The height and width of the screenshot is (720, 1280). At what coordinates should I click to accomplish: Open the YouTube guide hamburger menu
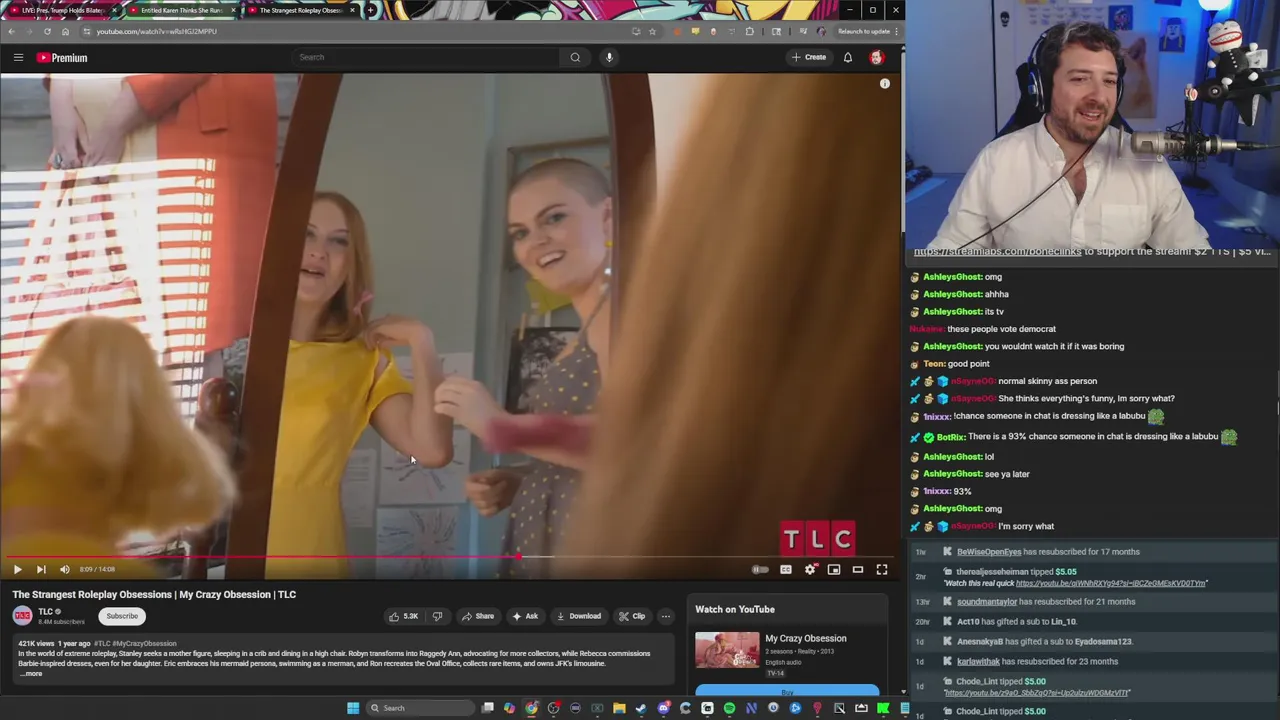pyautogui.click(x=18, y=57)
